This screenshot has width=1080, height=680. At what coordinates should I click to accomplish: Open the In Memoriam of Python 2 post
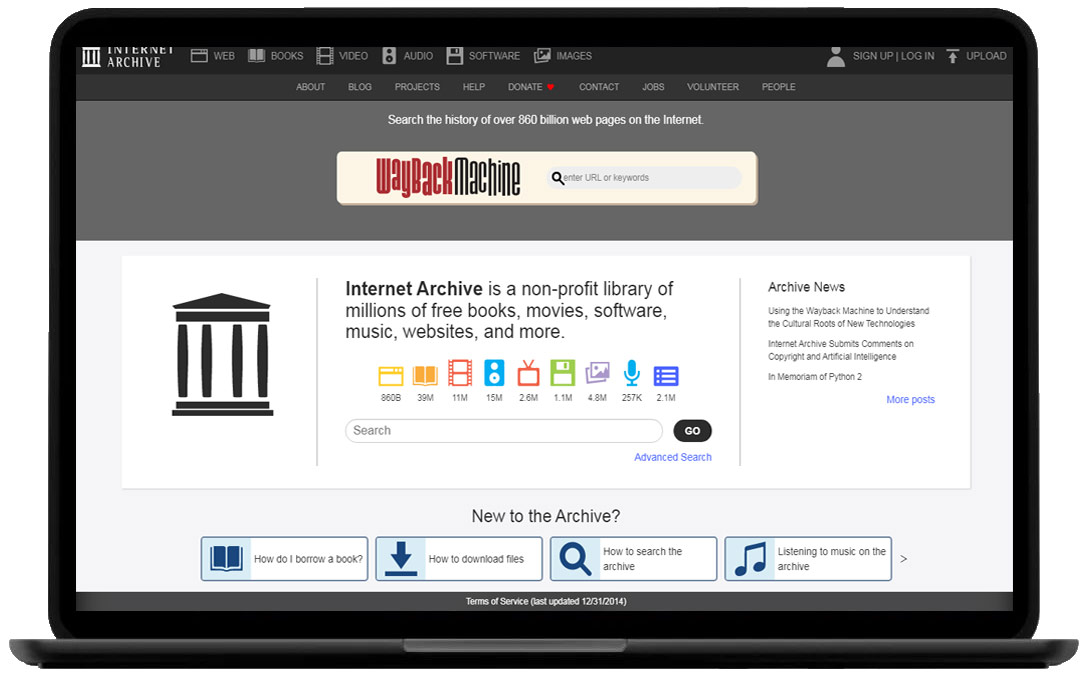[x=815, y=377]
